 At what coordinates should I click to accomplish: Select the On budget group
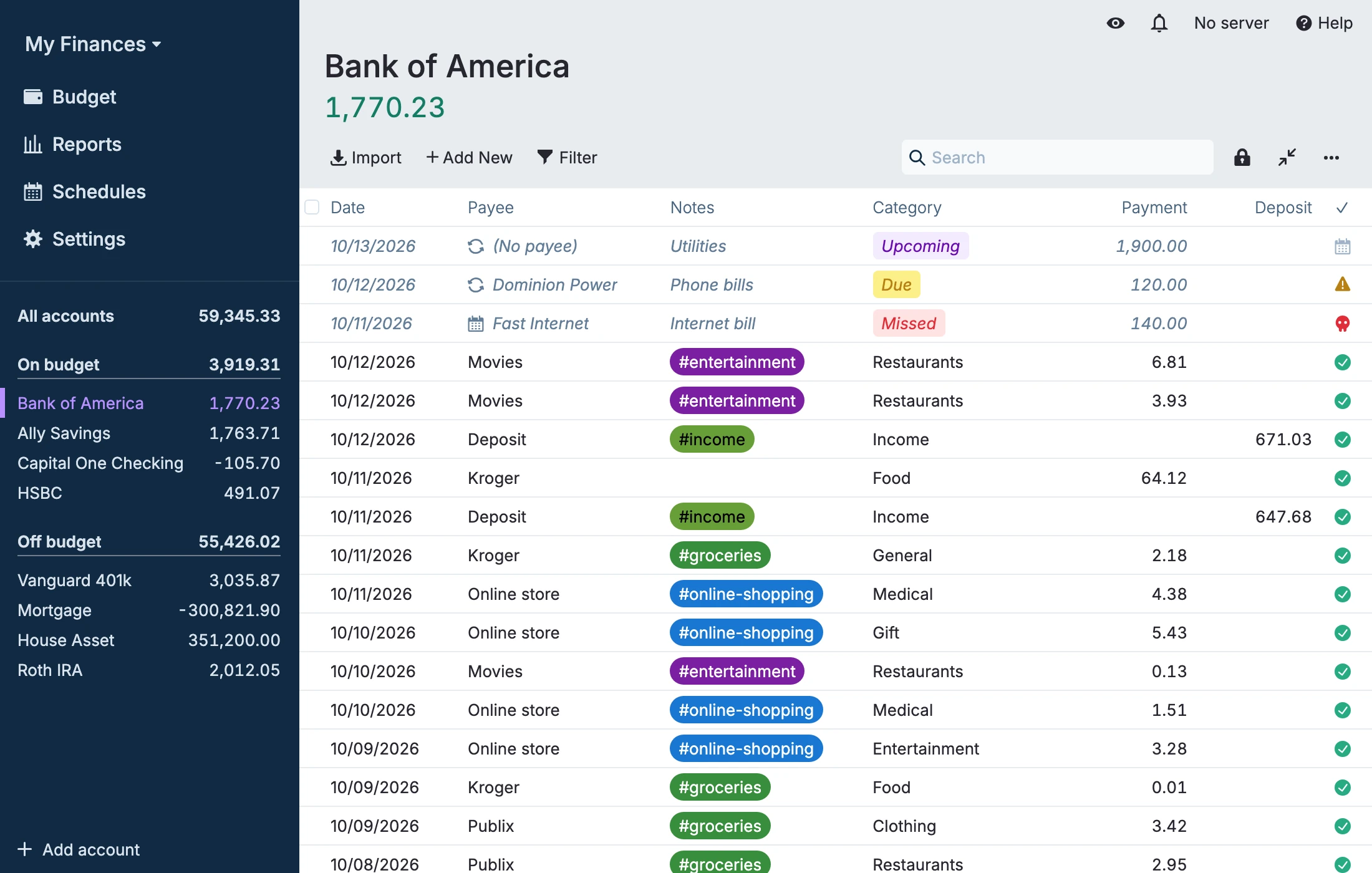point(148,365)
